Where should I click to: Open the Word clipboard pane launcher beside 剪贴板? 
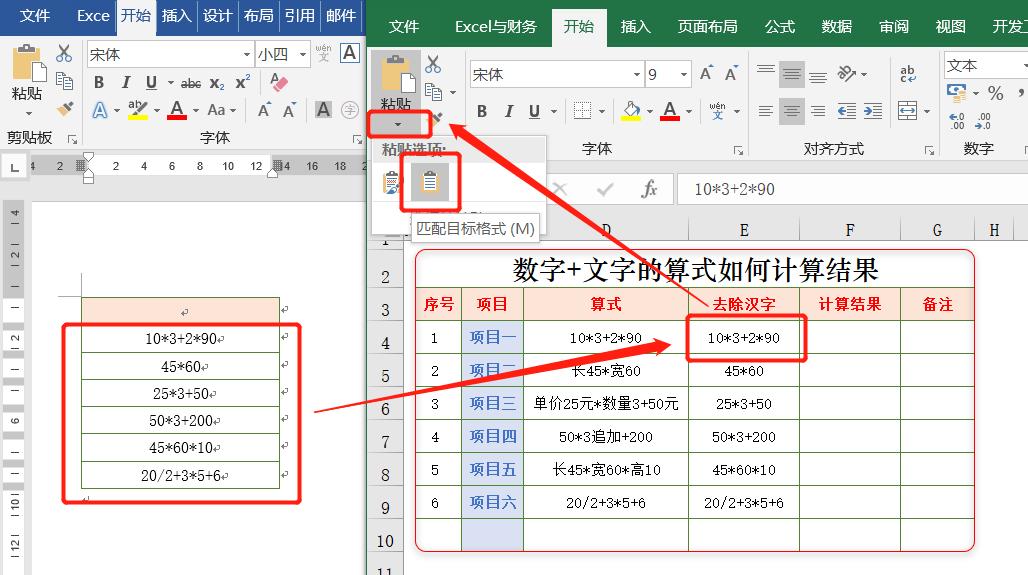point(73,139)
